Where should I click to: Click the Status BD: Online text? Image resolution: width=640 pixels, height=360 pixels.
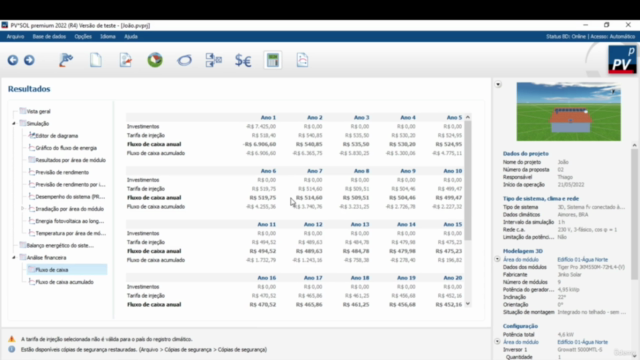[566, 37]
